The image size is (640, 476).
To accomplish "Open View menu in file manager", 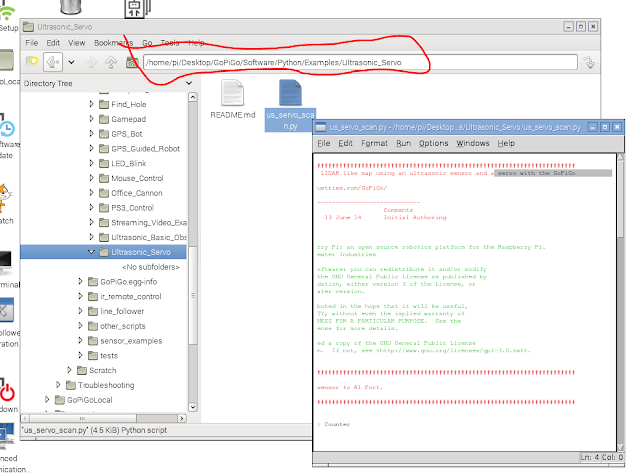I will (x=77, y=43).
